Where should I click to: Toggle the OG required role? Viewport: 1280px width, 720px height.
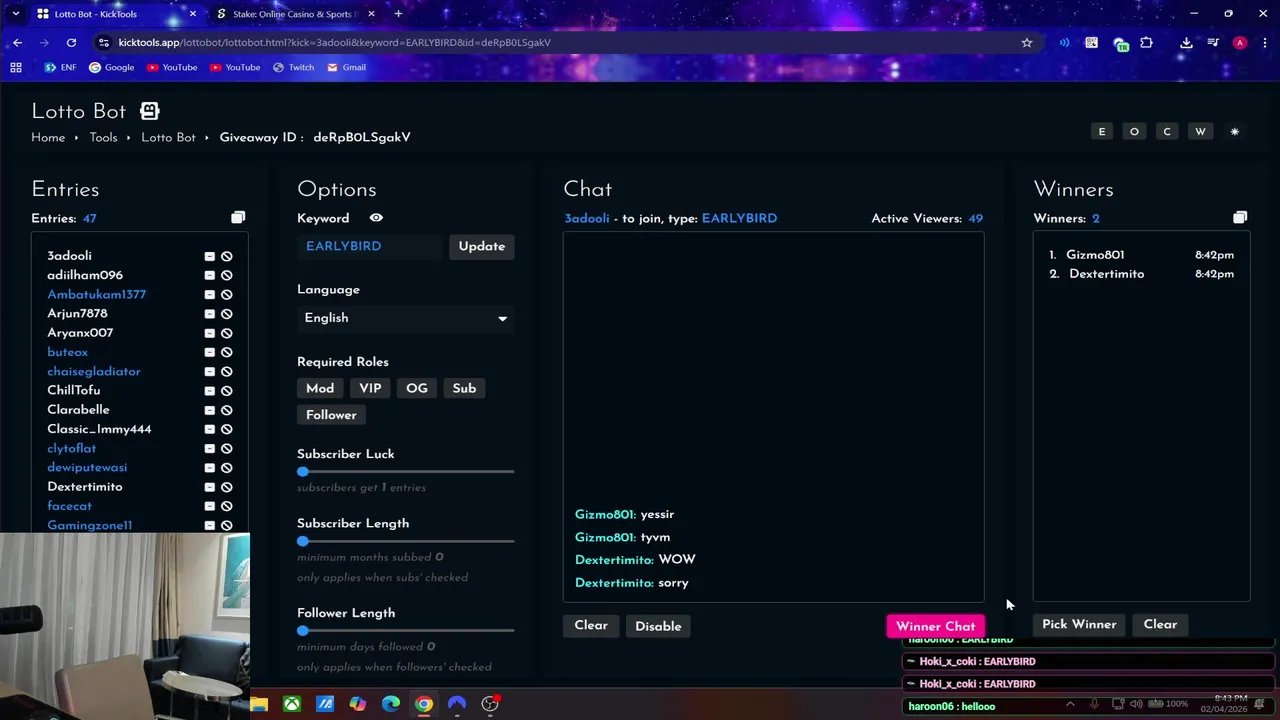point(417,388)
